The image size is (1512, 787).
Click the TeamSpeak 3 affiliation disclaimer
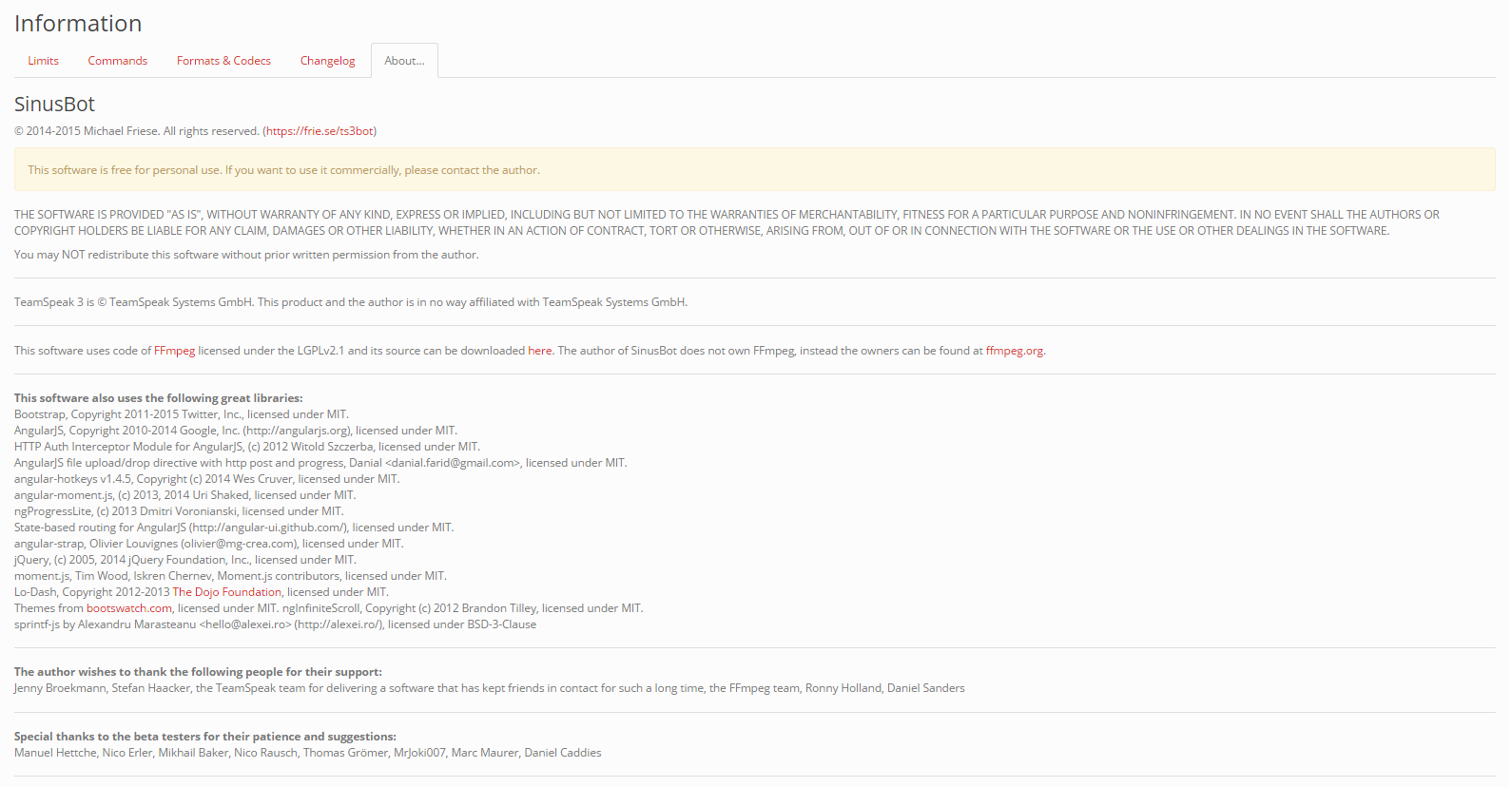coord(351,302)
